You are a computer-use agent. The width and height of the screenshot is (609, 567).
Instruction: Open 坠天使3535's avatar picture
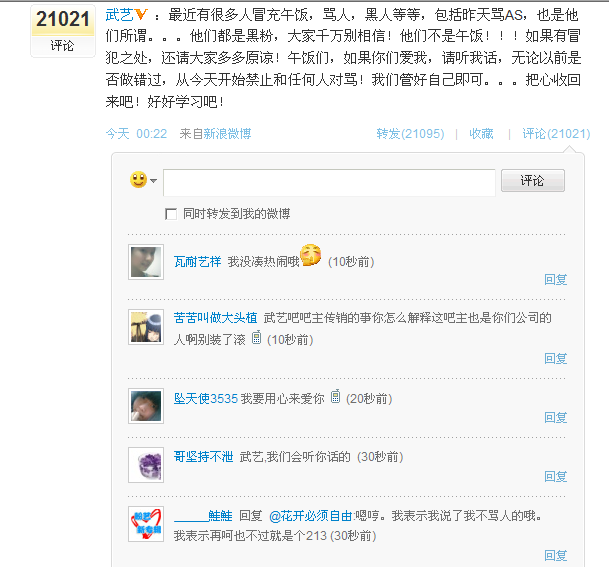146,406
